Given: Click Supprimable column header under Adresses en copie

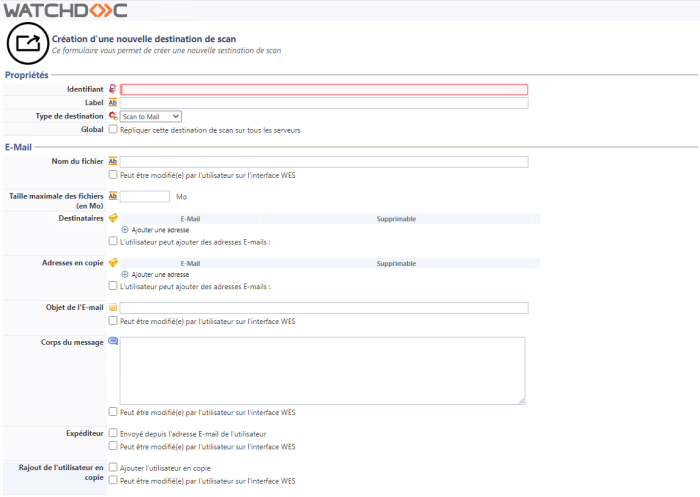Looking at the screenshot, I should coord(396,262).
